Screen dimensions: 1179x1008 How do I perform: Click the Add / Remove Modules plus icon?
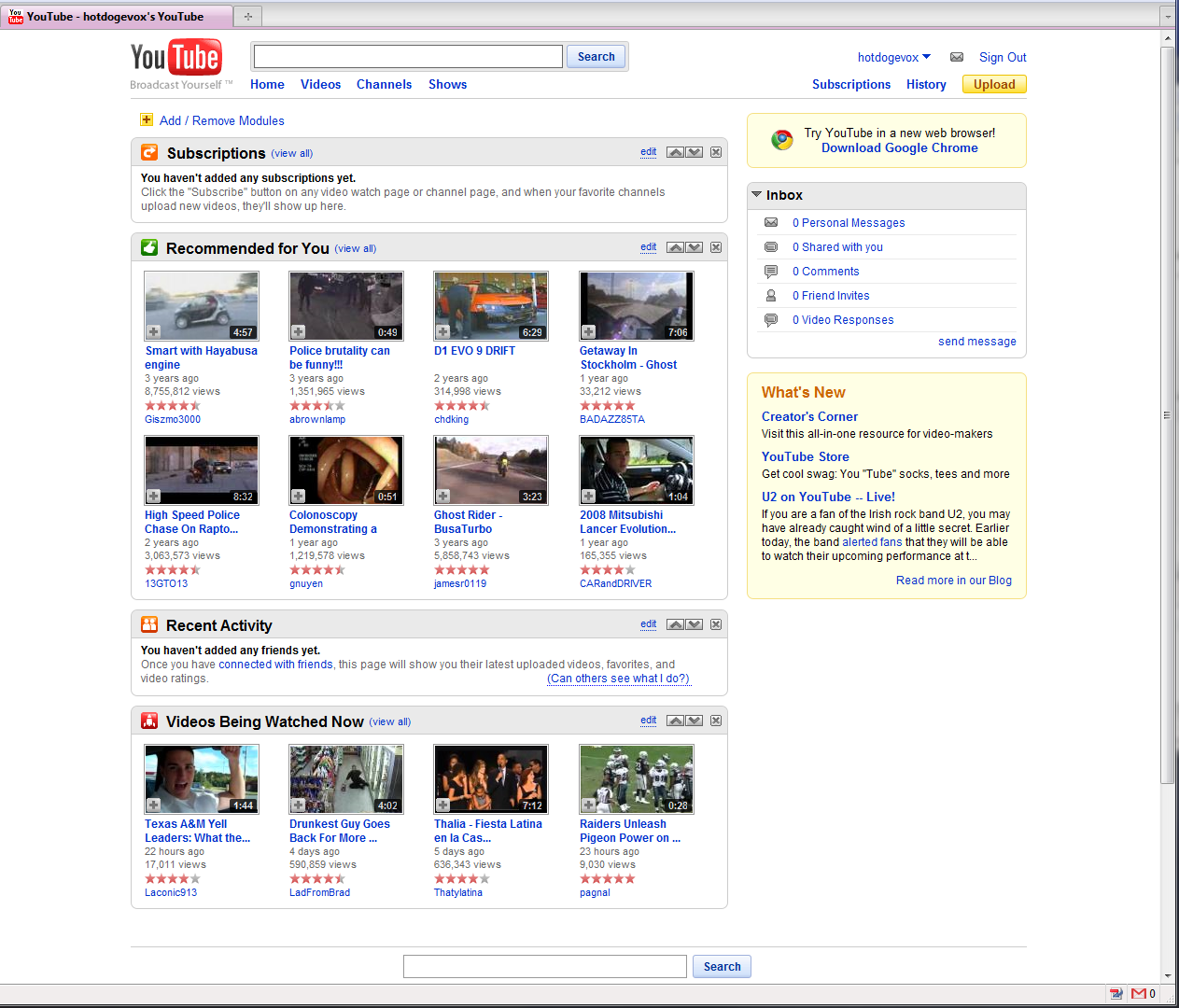coord(147,119)
